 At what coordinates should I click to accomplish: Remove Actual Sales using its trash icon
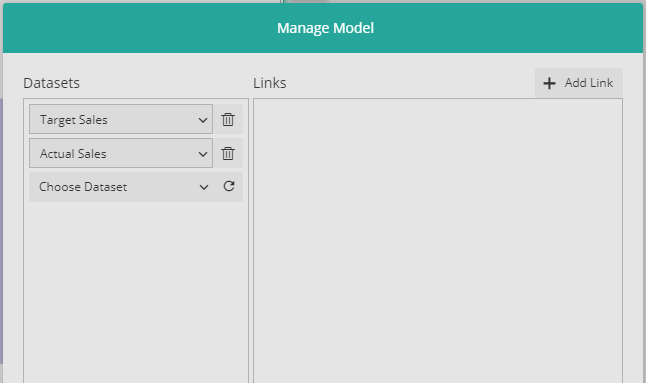(228, 154)
